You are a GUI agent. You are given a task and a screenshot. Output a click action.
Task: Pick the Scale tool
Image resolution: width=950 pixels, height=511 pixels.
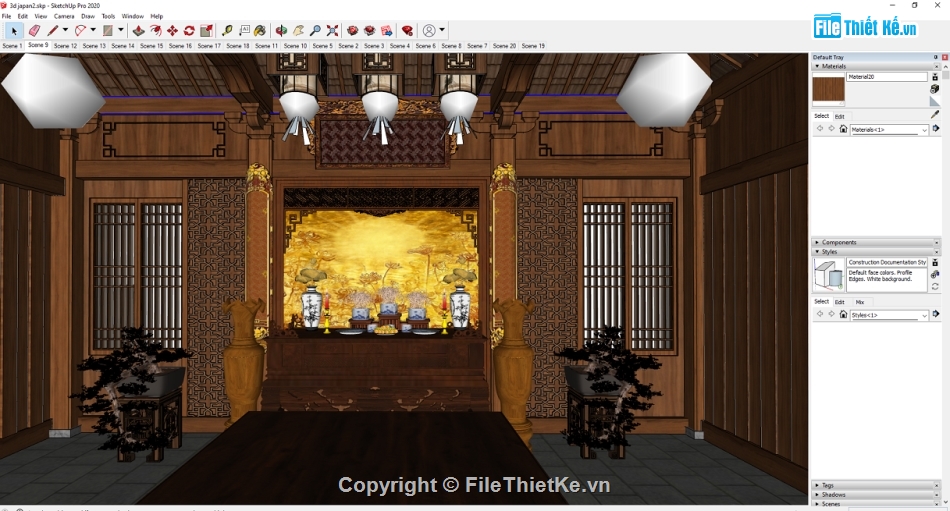click(207, 30)
